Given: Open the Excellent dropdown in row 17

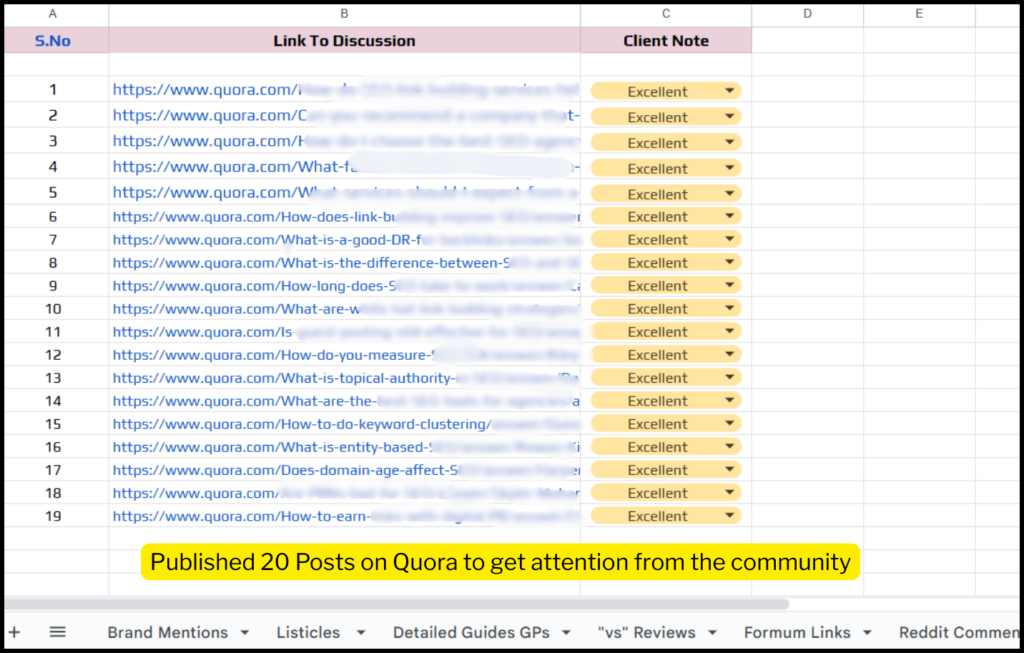Looking at the screenshot, I should (x=666, y=470).
